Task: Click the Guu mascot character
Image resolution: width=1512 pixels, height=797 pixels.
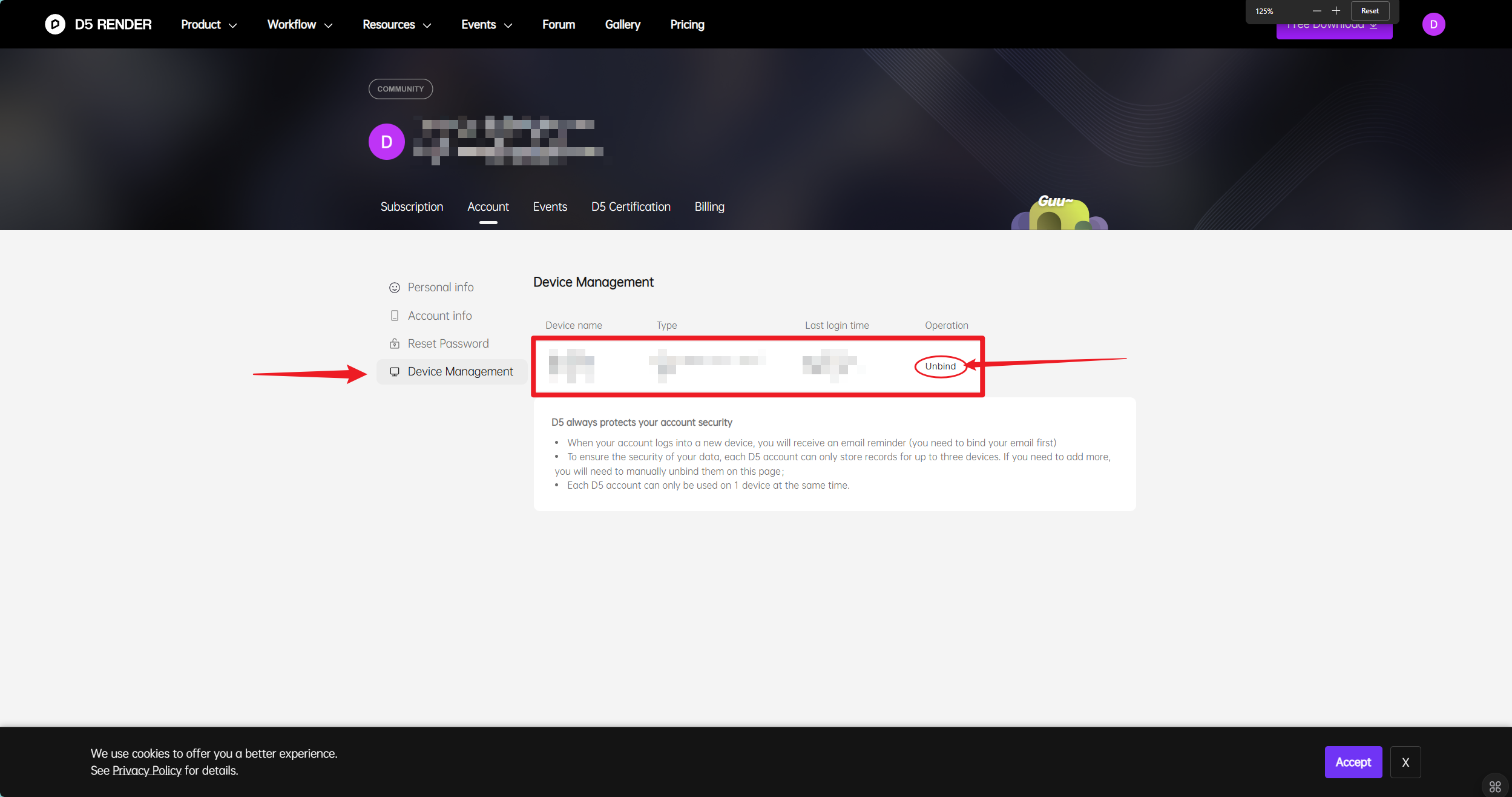Action: click(1060, 213)
